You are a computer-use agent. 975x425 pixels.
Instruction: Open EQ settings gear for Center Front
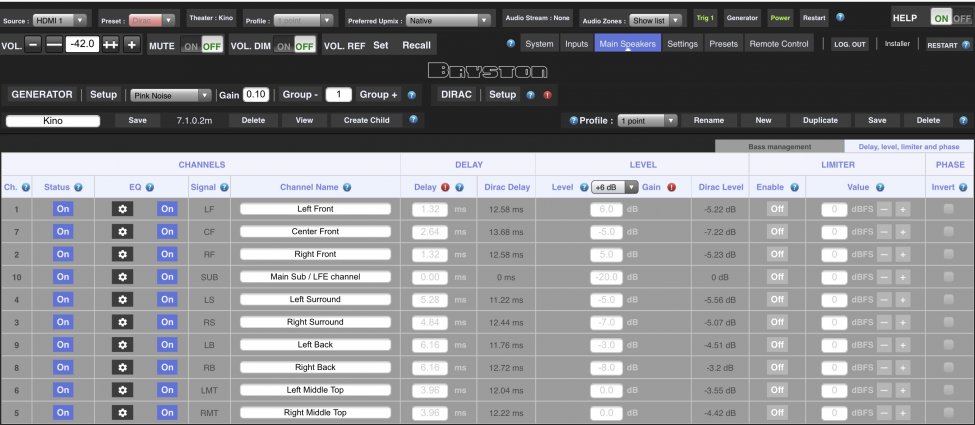pyautogui.click(x=122, y=231)
